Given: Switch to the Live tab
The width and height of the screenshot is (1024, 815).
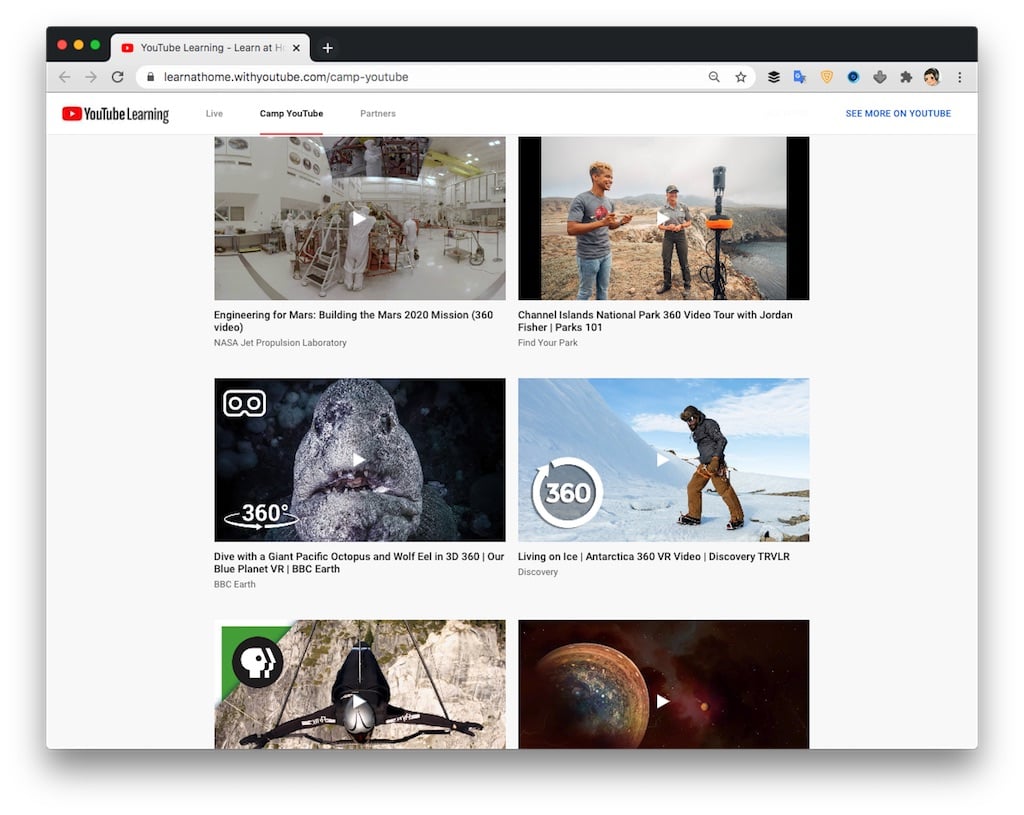Looking at the screenshot, I should pyautogui.click(x=214, y=114).
